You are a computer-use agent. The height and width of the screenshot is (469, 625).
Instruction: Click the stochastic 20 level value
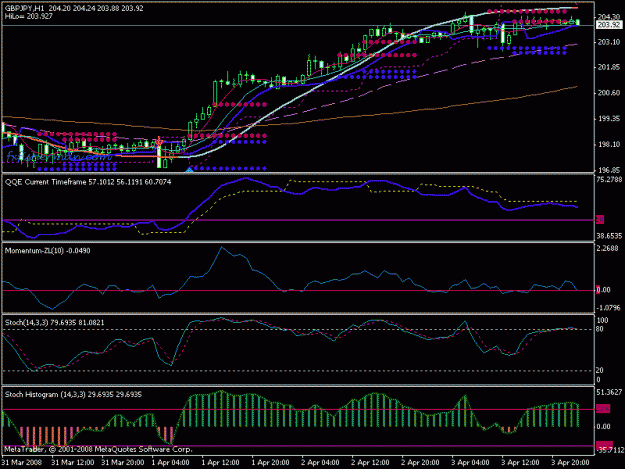tap(600, 370)
